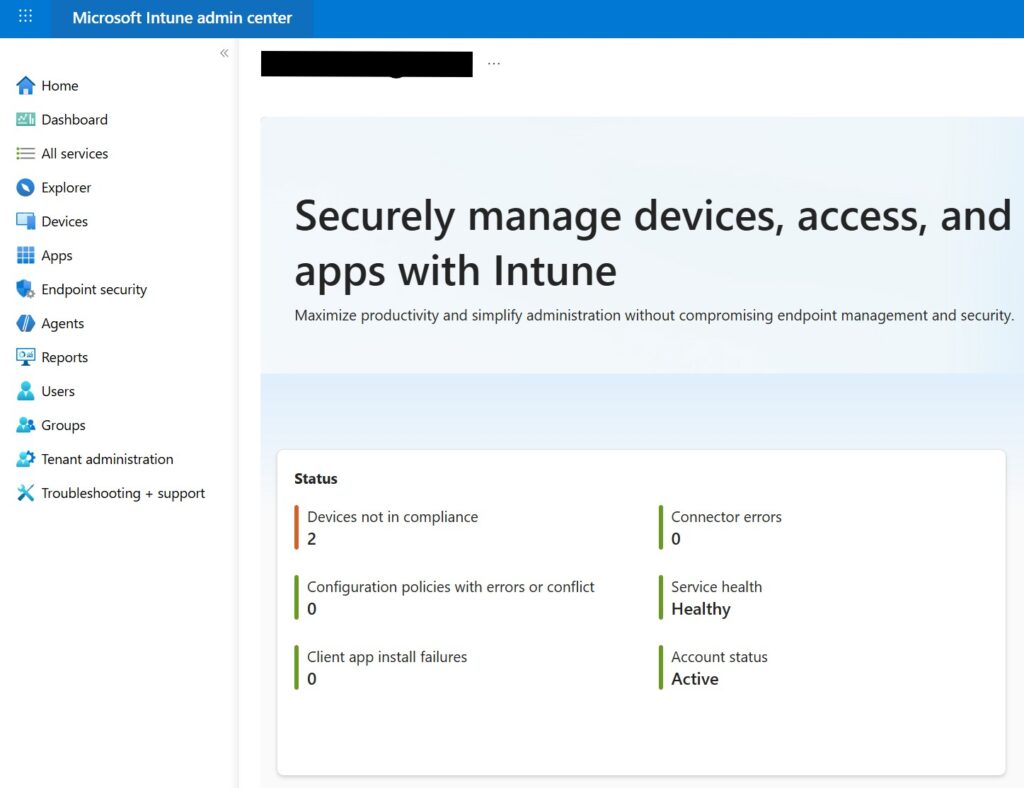Screen dimensions: 1024x788
Task: Click the Home house icon
Action: click(26, 86)
